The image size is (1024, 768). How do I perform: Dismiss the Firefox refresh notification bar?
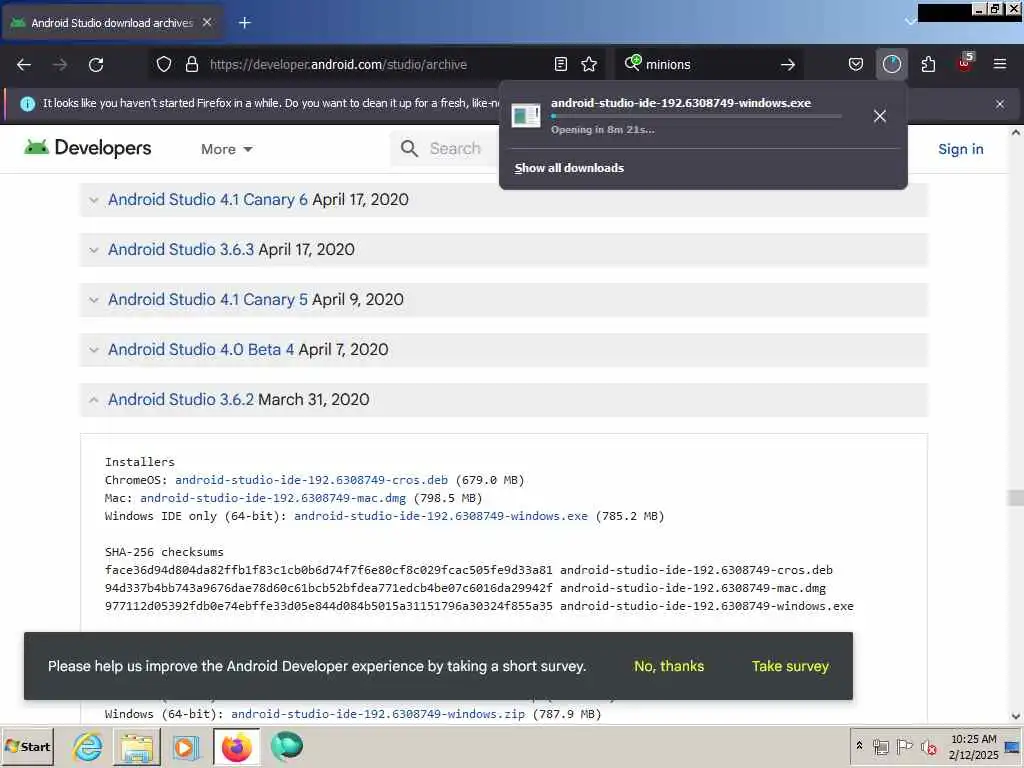click(x=1000, y=104)
